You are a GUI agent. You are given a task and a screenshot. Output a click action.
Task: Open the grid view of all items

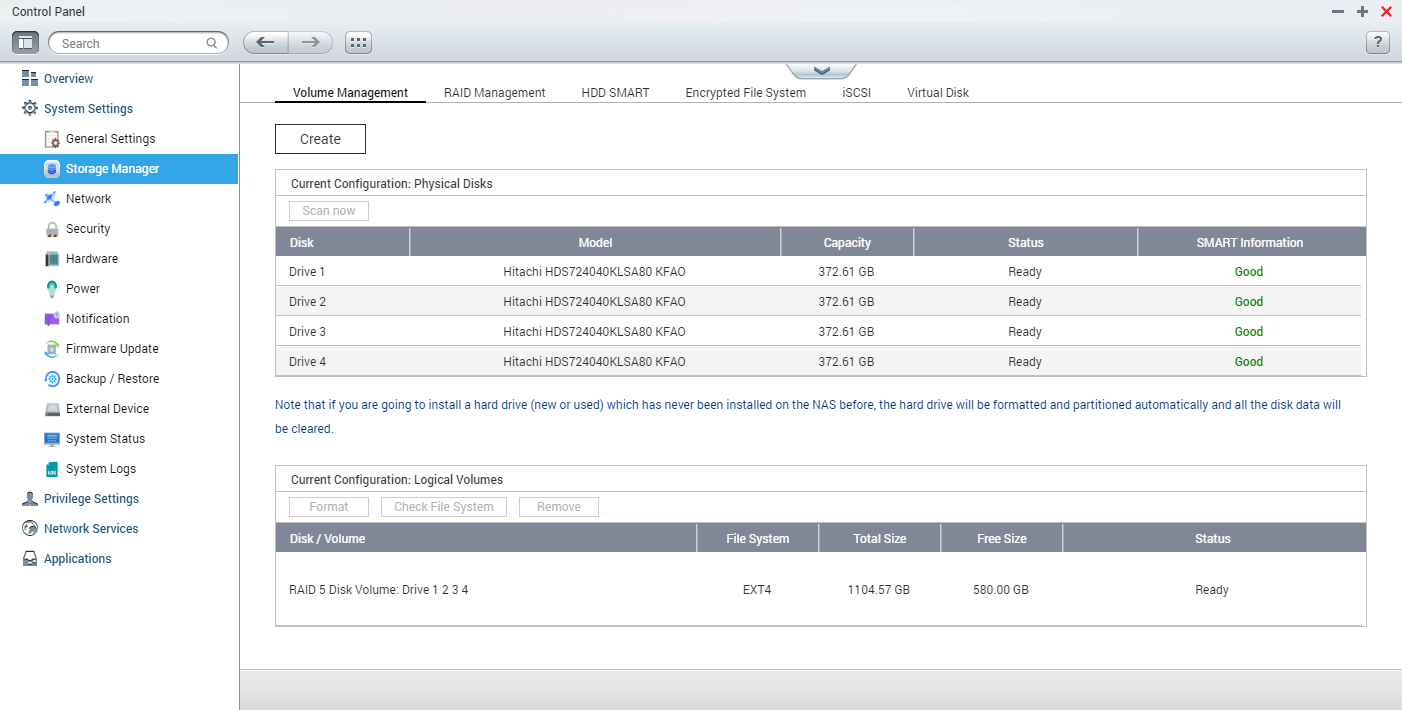[x=358, y=42]
